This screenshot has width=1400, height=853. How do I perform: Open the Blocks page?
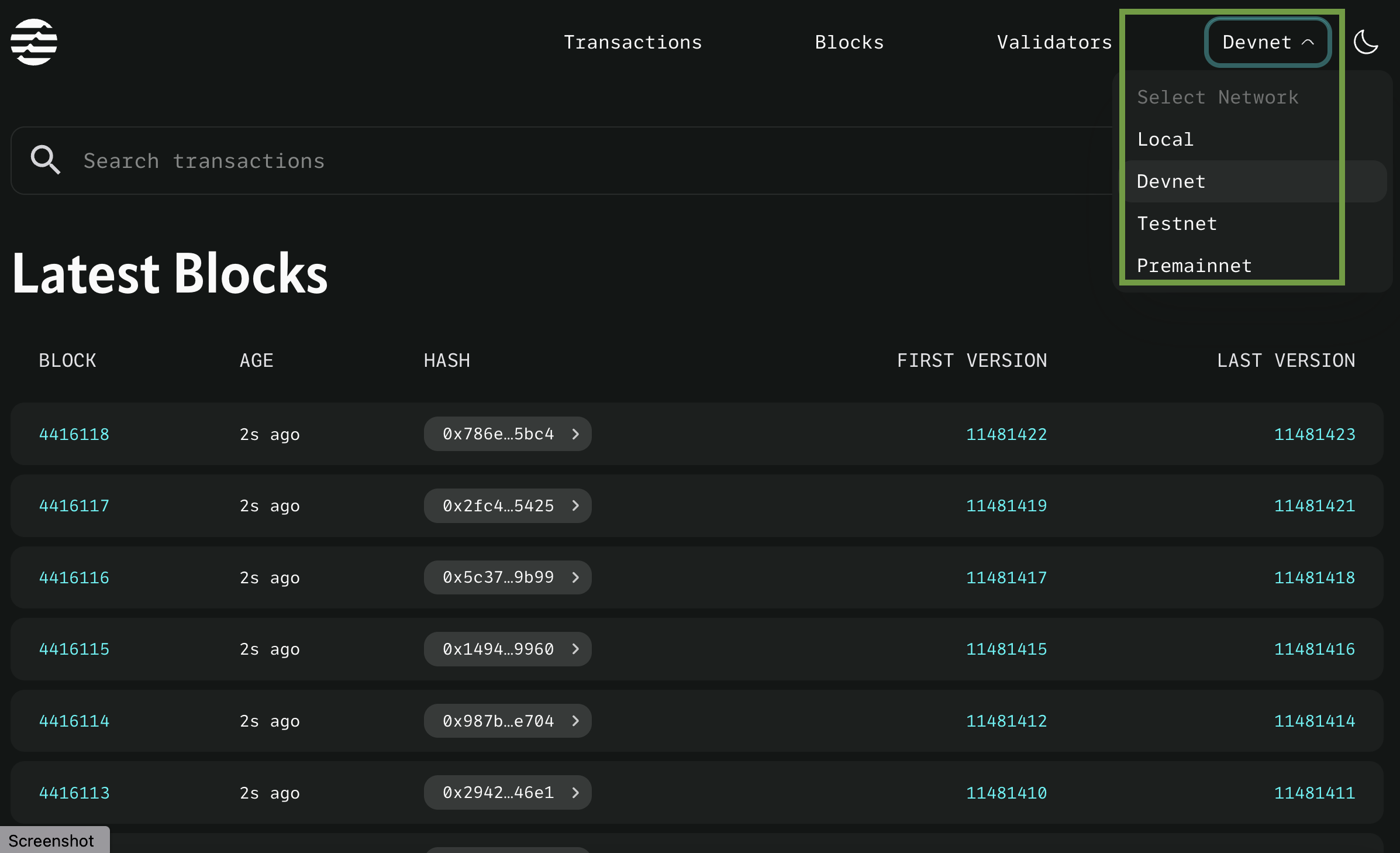coord(849,42)
